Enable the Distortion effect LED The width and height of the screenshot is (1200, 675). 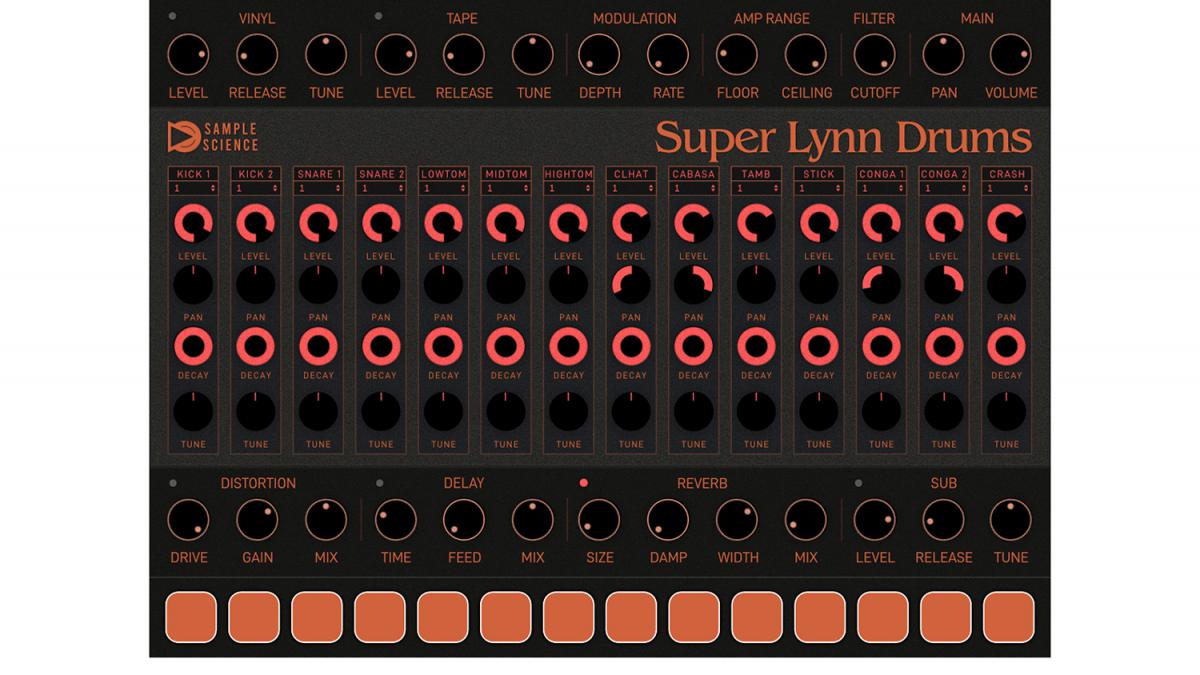173,483
